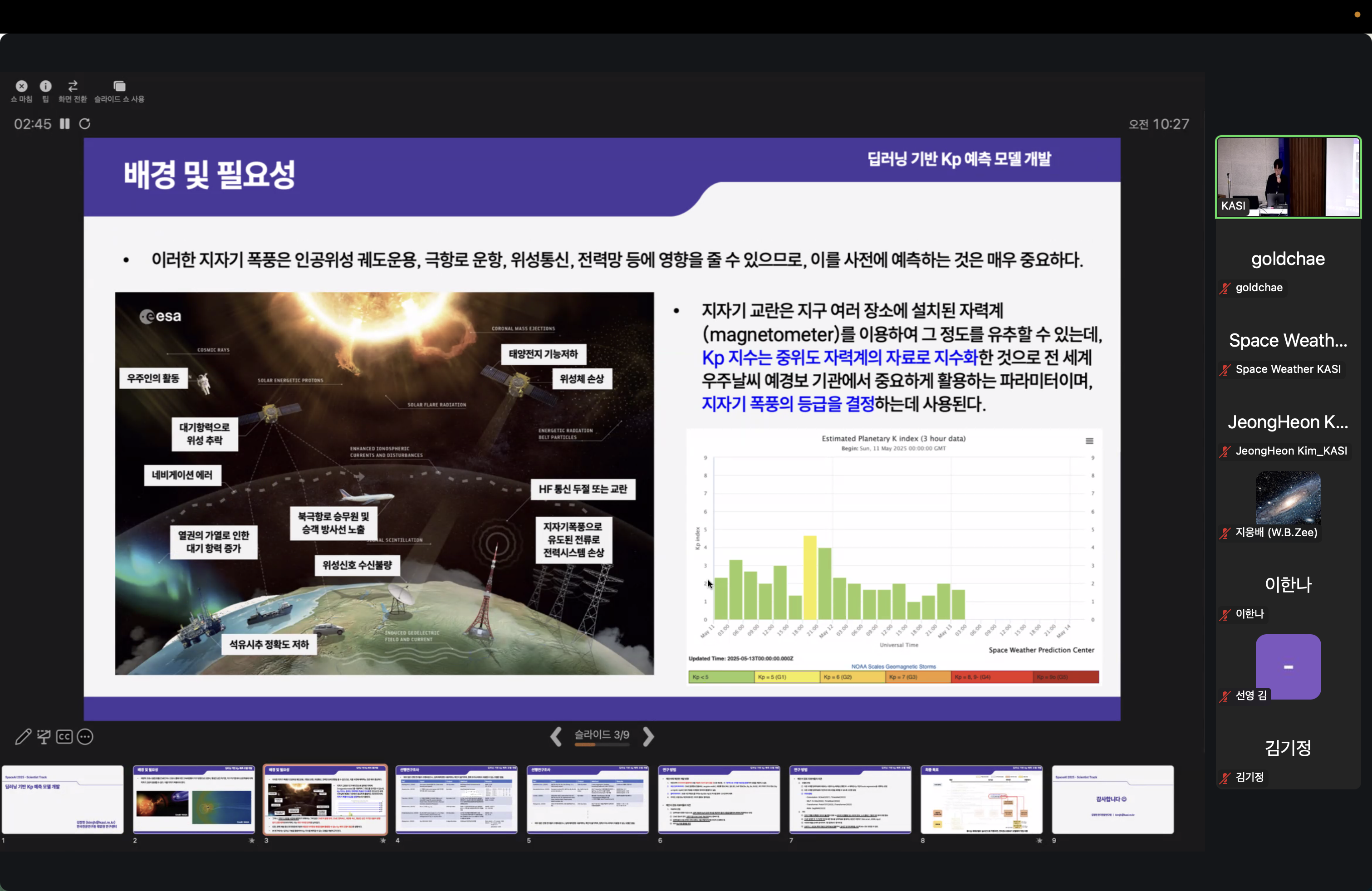Select the JeongHeon K... participant tile
Image resolution: width=1372 pixels, height=891 pixels.
click(1289, 422)
